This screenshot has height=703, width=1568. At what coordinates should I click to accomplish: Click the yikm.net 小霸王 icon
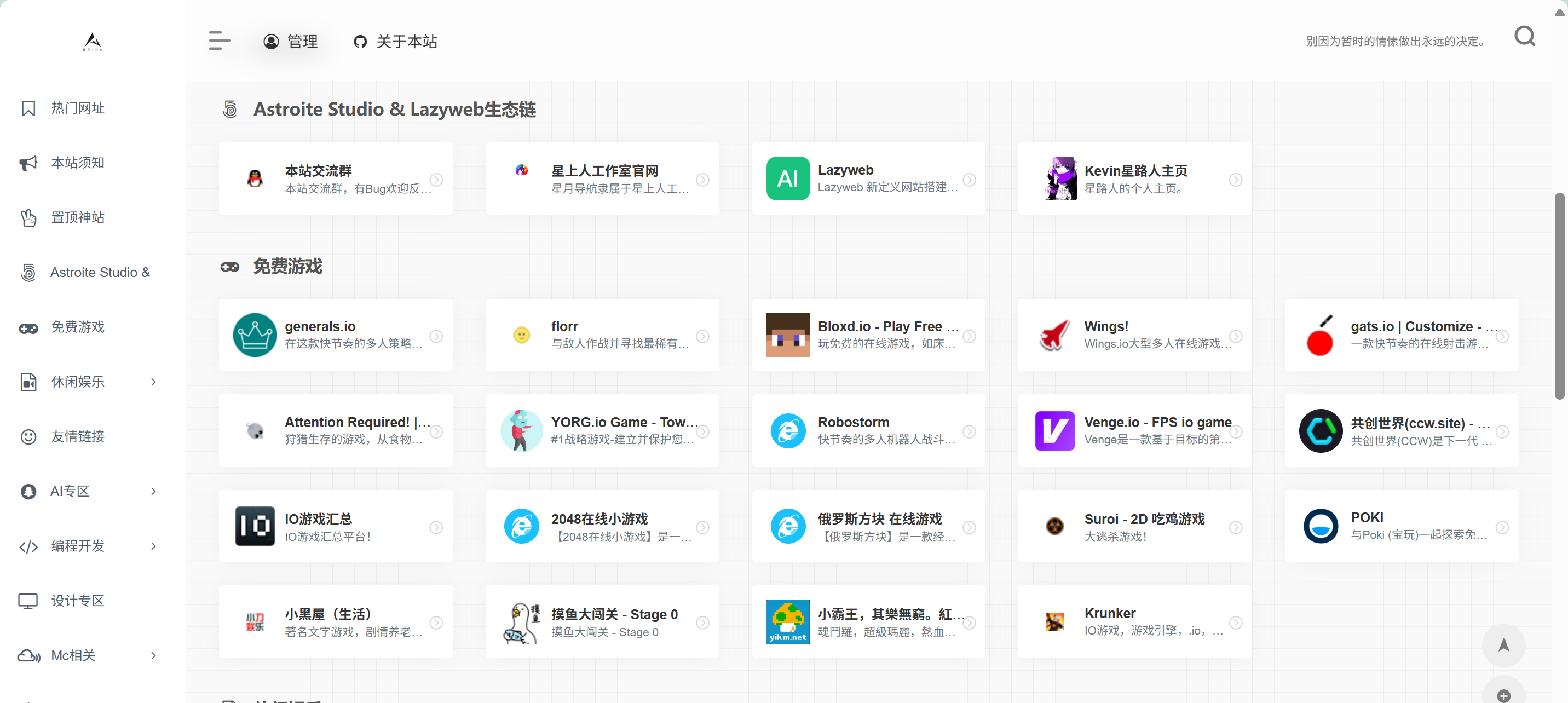tap(788, 622)
